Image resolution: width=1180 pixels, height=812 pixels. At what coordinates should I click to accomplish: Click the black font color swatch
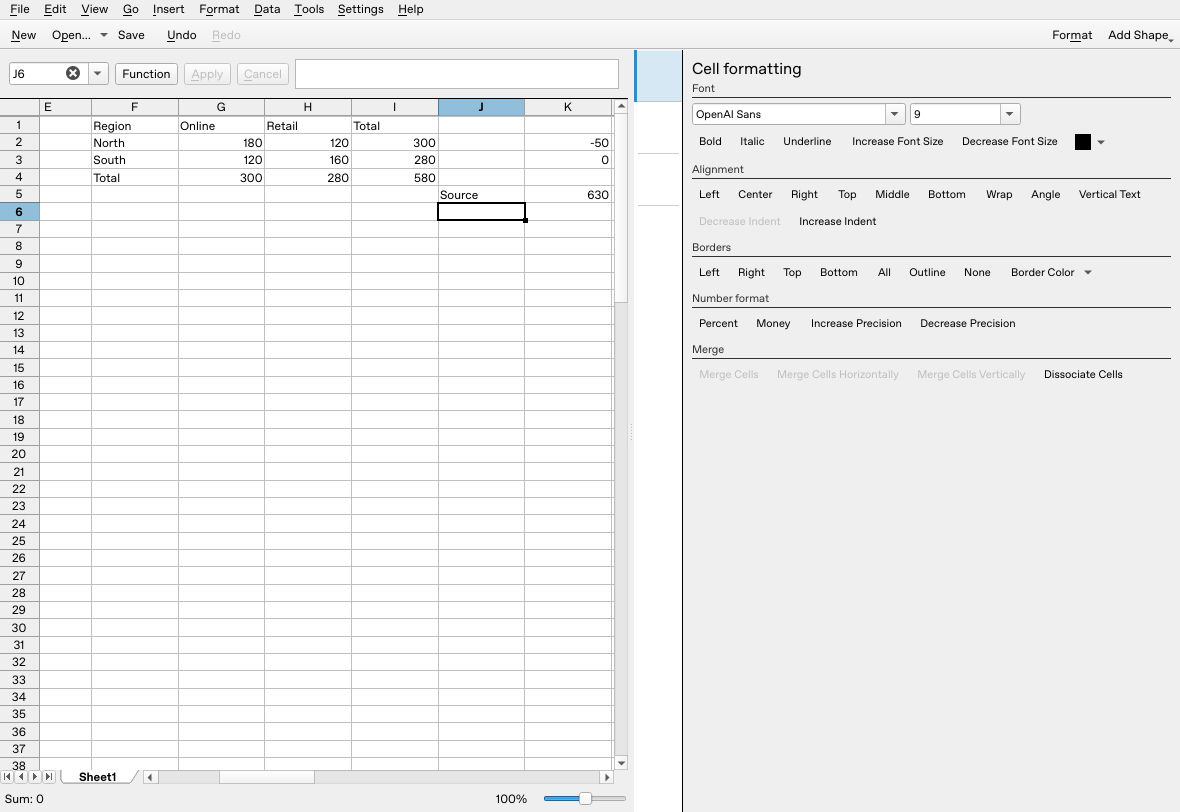(x=1082, y=142)
